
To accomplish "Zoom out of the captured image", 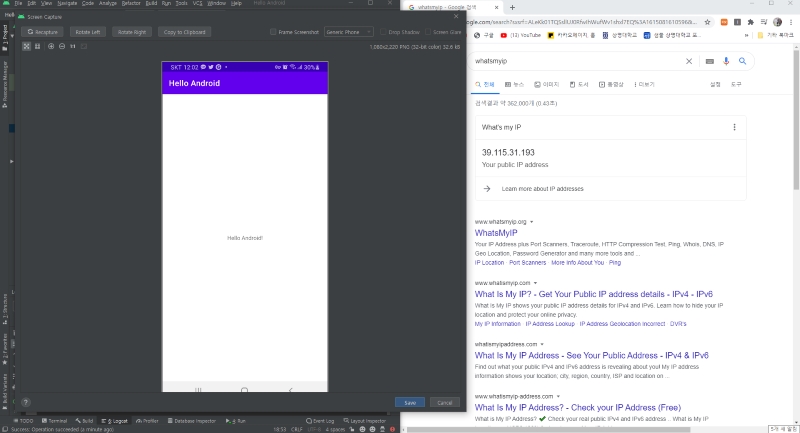I will click(62, 46).
